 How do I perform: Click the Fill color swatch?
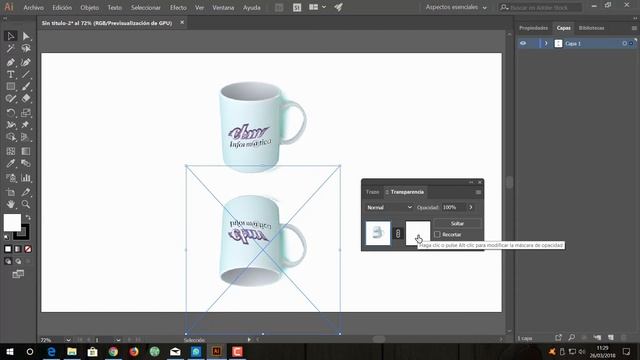pyautogui.click(x=12, y=223)
